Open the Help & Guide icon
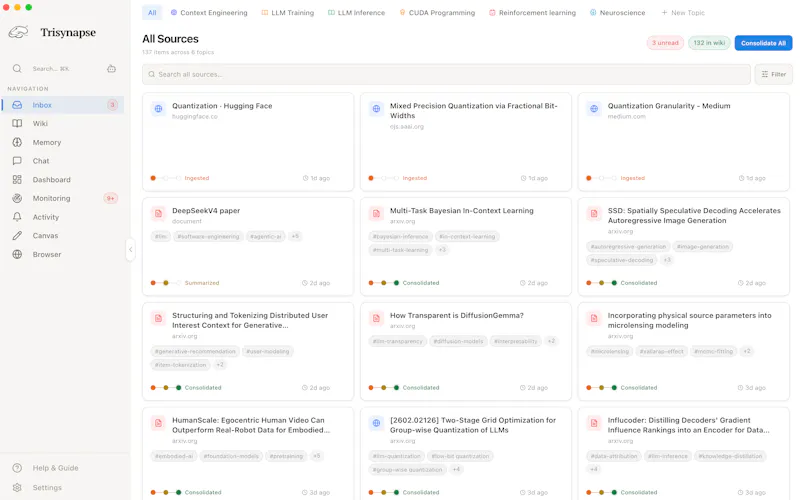 coord(17,468)
